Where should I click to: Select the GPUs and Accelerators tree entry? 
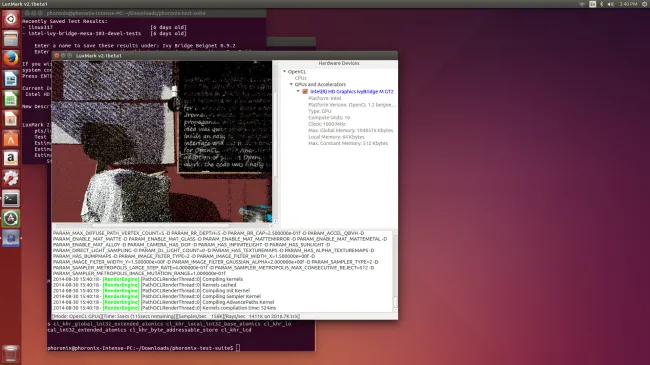click(x=320, y=84)
